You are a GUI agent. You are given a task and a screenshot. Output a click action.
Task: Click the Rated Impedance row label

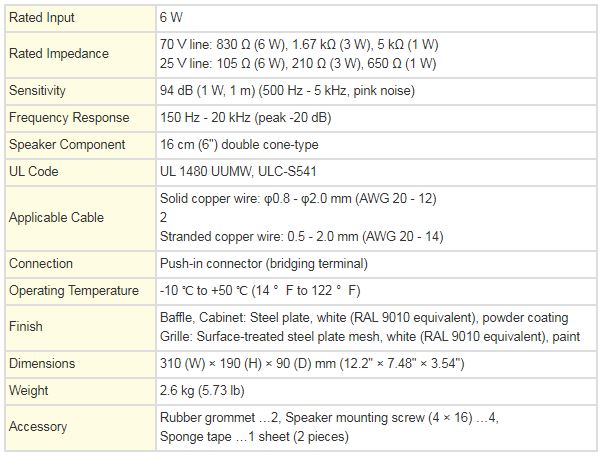[x=58, y=54]
